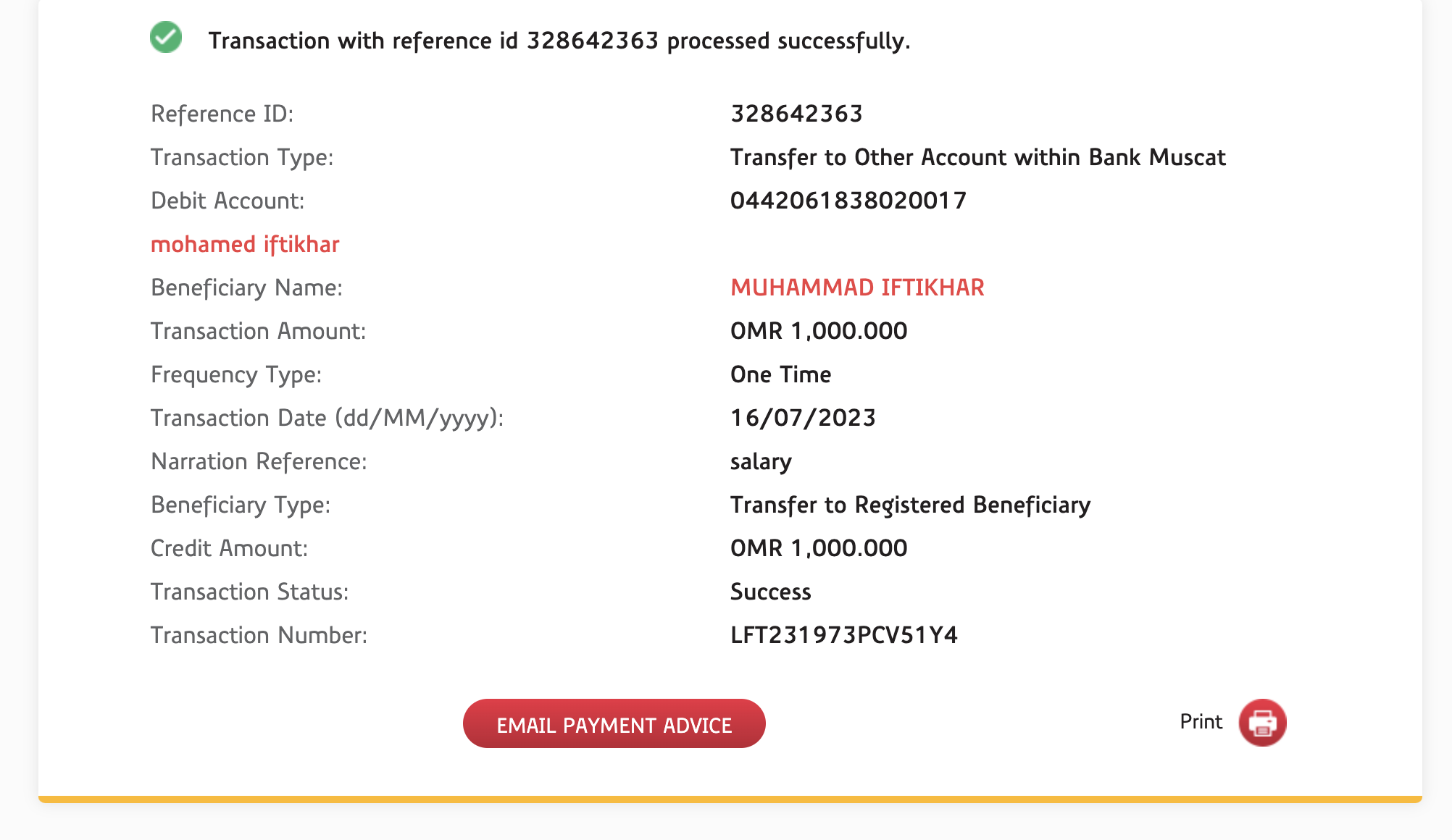
Task: Click the Print text label
Action: 1201,722
